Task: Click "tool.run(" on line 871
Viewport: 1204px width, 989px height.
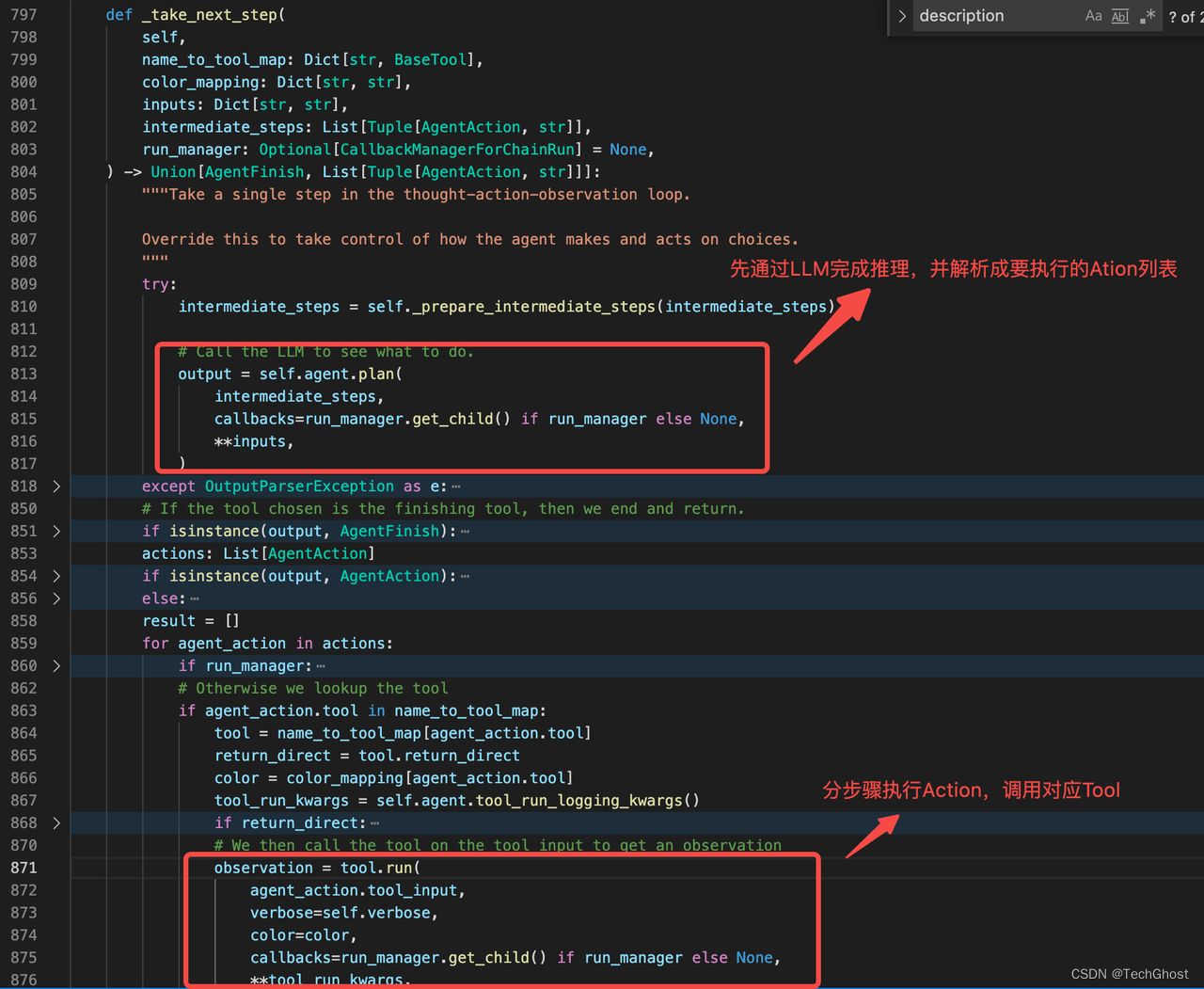Action: point(380,868)
